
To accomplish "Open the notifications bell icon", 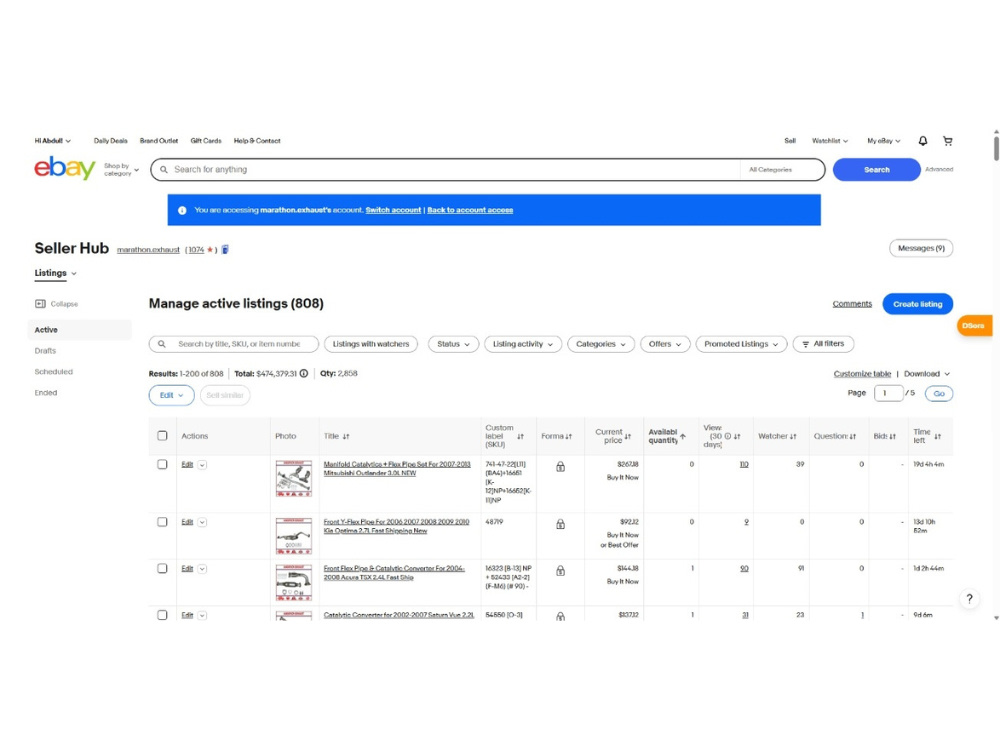I will (922, 141).
